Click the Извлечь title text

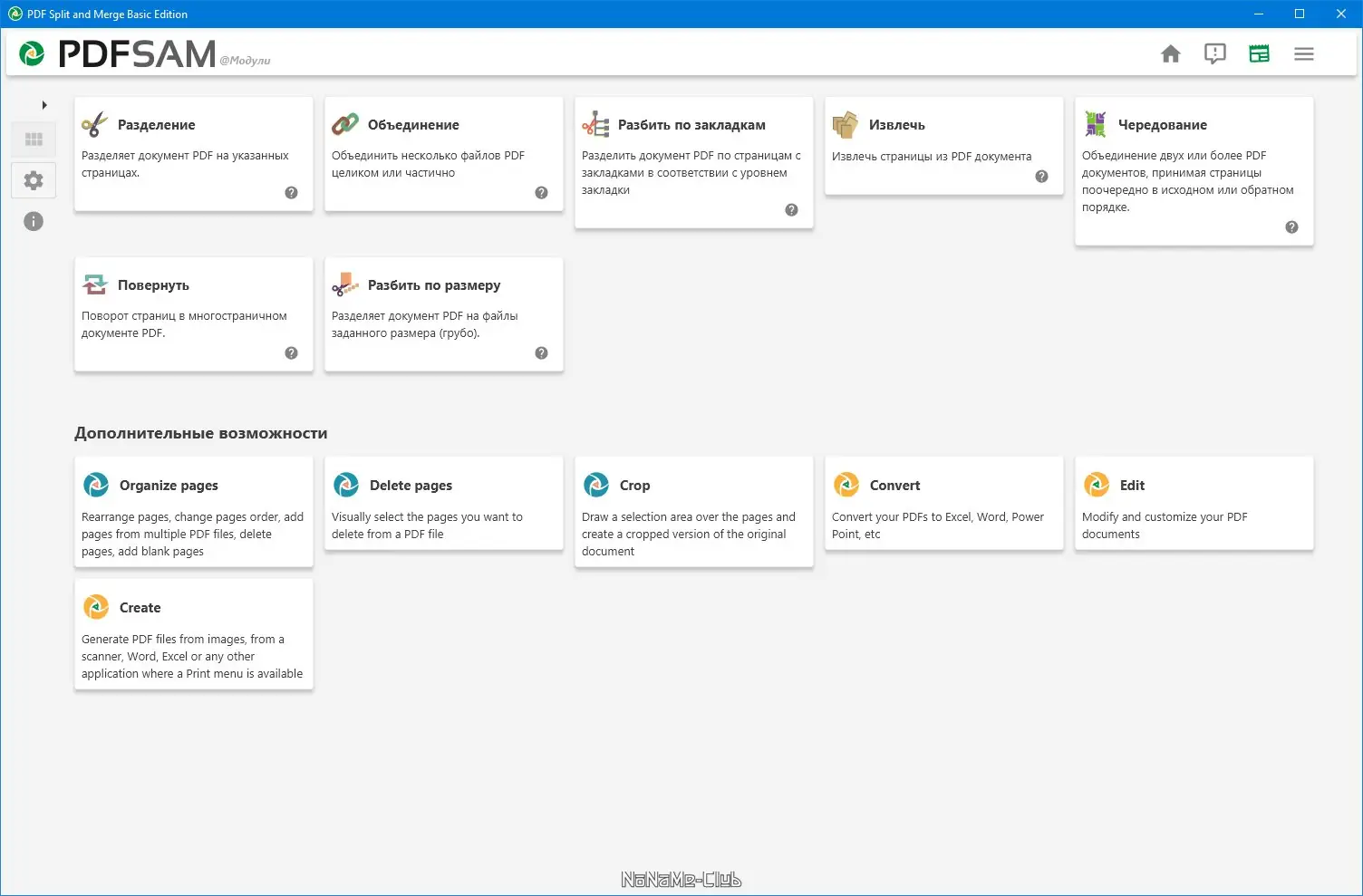tap(897, 125)
